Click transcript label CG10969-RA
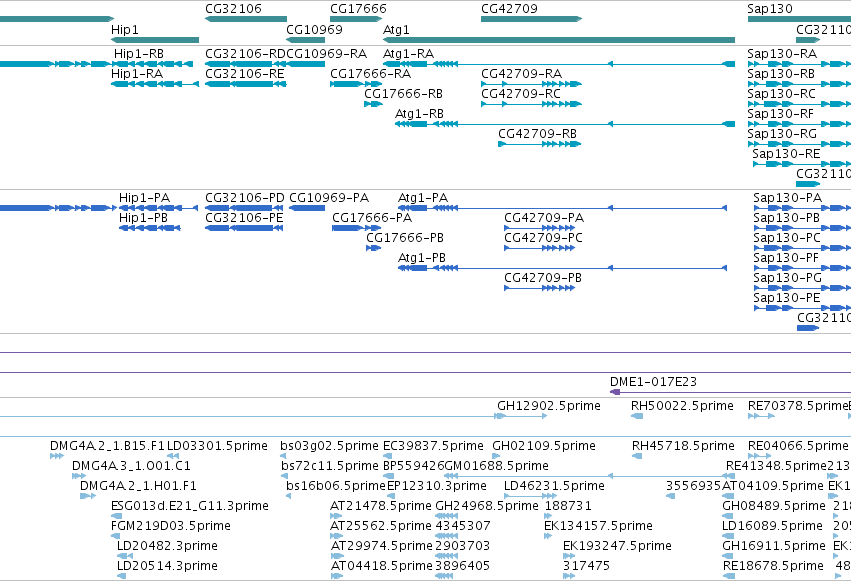The height and width of the screenshot is (581, 851). click(326, 54)
